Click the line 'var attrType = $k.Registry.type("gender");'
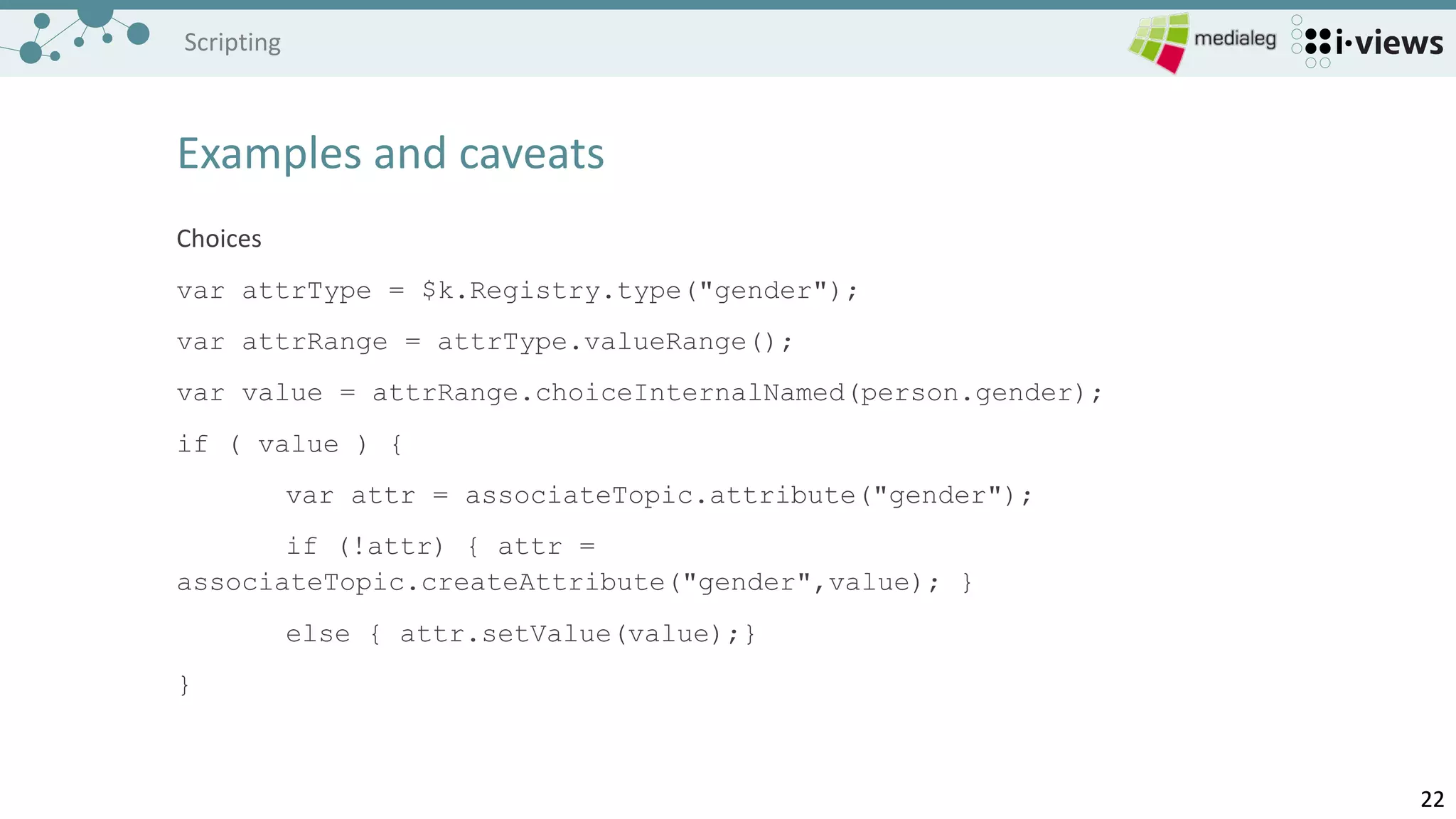The image size is (1456, 819). pos(518,291)
